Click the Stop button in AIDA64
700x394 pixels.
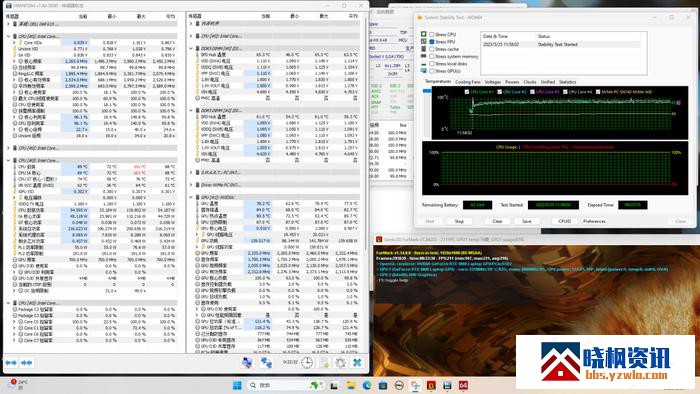tap(459, 221)
